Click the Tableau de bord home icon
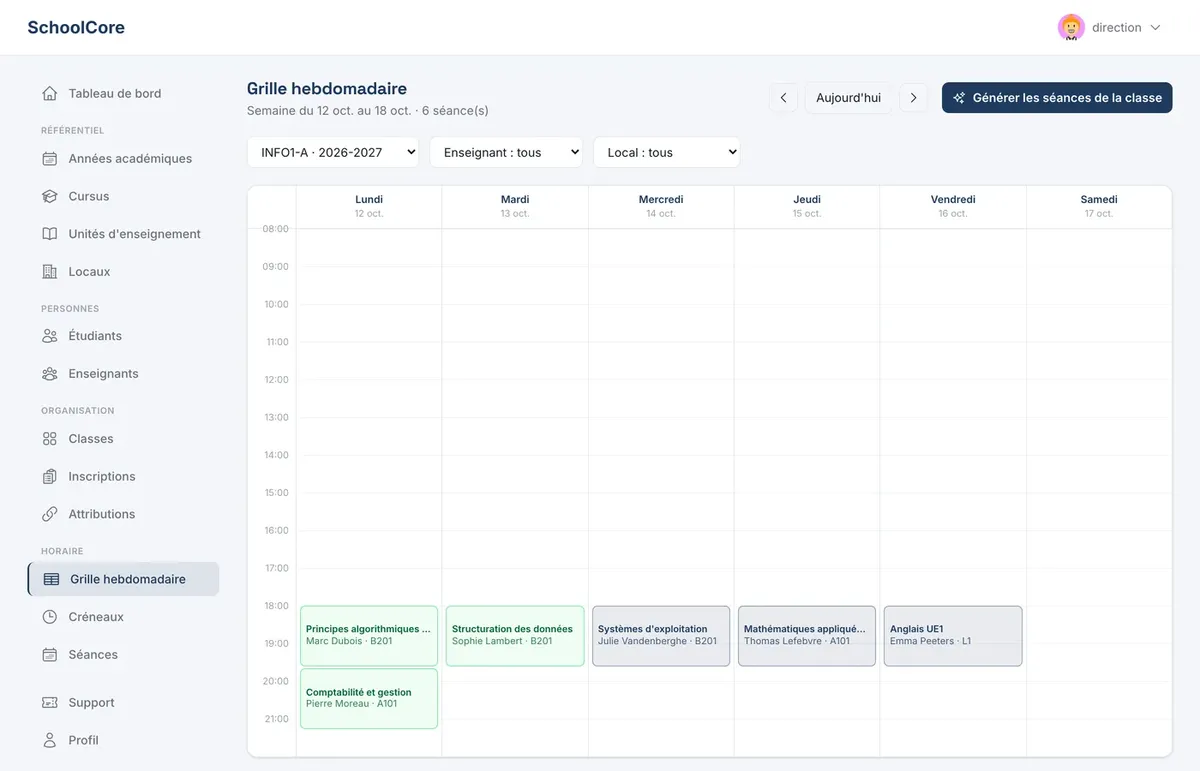 [50, 94]
